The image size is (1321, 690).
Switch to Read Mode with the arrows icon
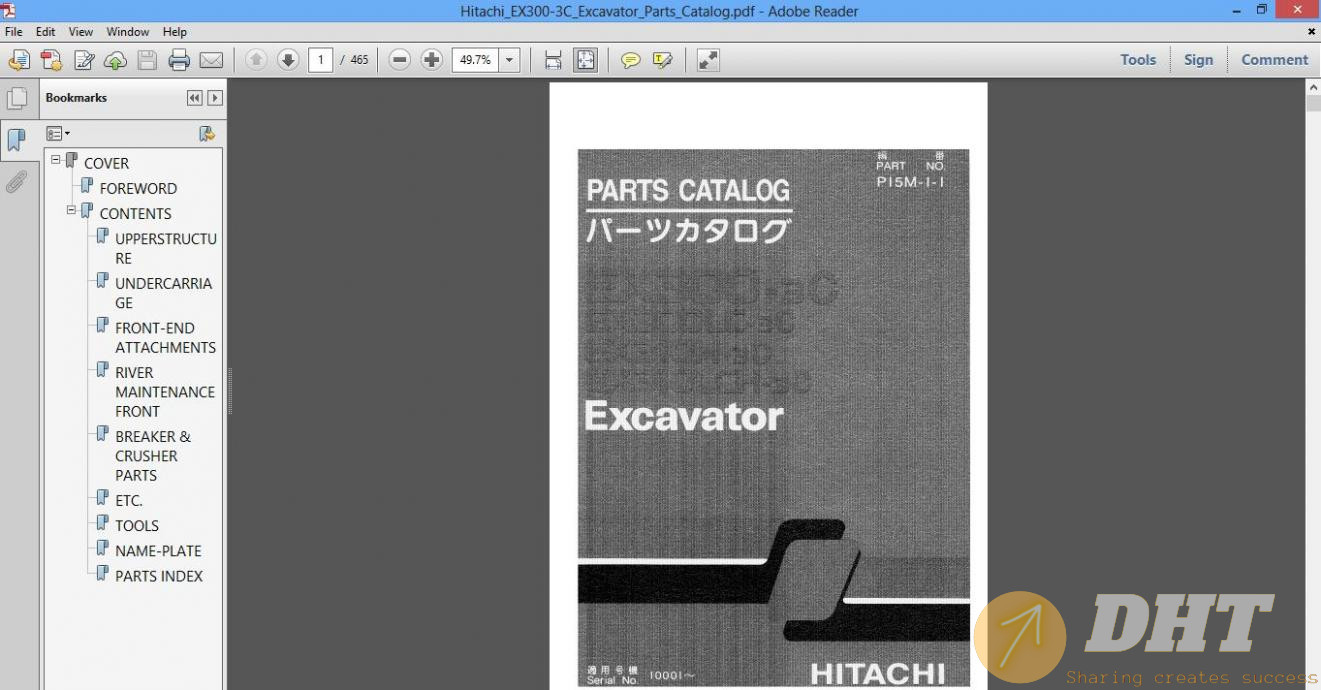tap(708, 60)
